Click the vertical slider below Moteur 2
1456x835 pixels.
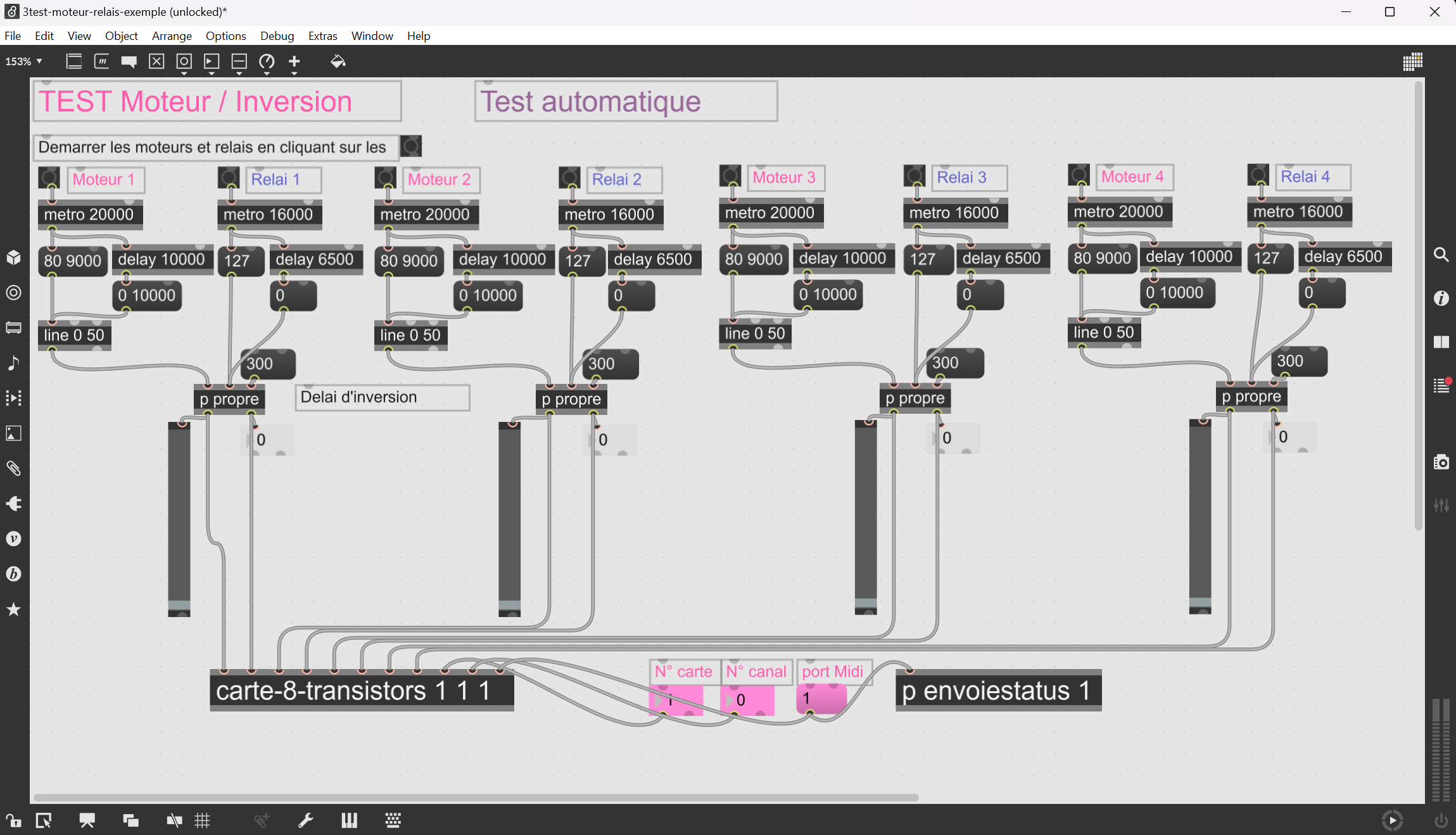510,519
